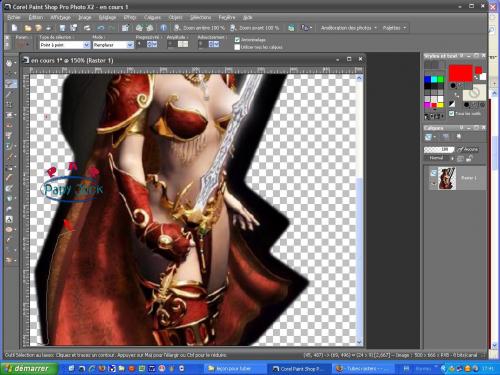Click the New image toolbar icon
The height and width of the screenshot is (375, 500).
[14, 28]
